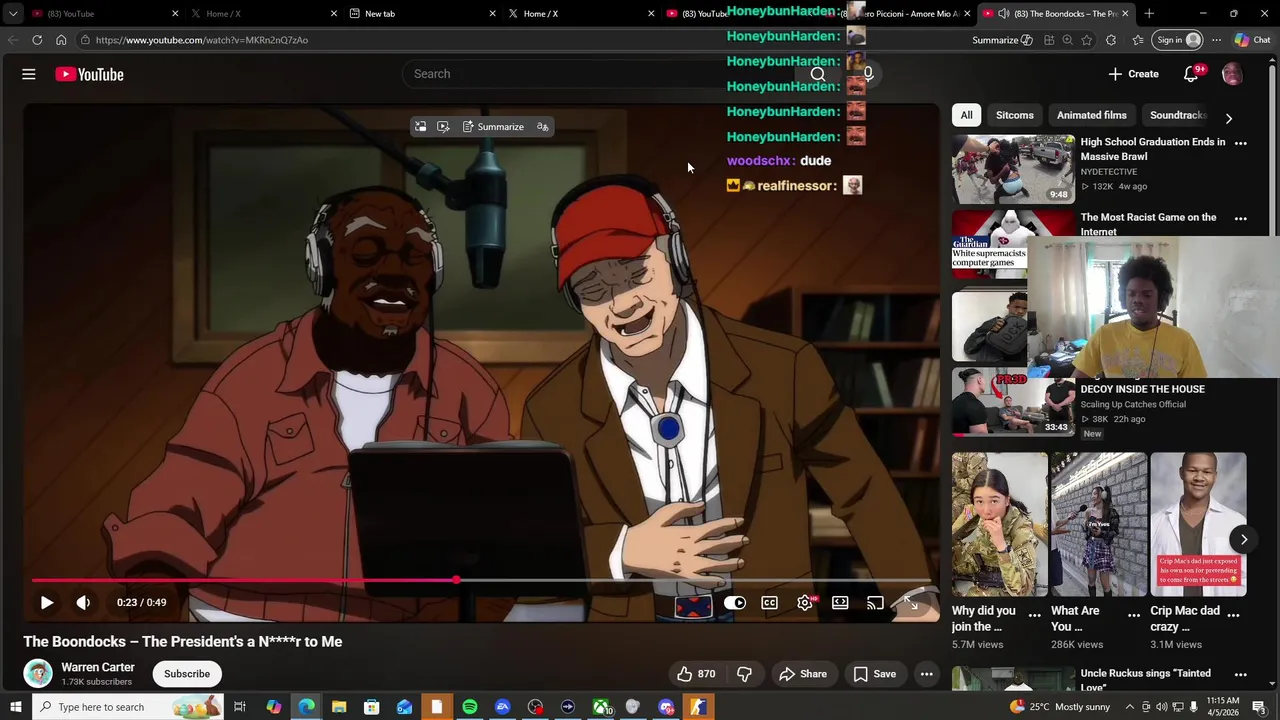Subscribe to Warren Carter channel
The width and height of the screenshot is (1280, 720).
point(187,674)
